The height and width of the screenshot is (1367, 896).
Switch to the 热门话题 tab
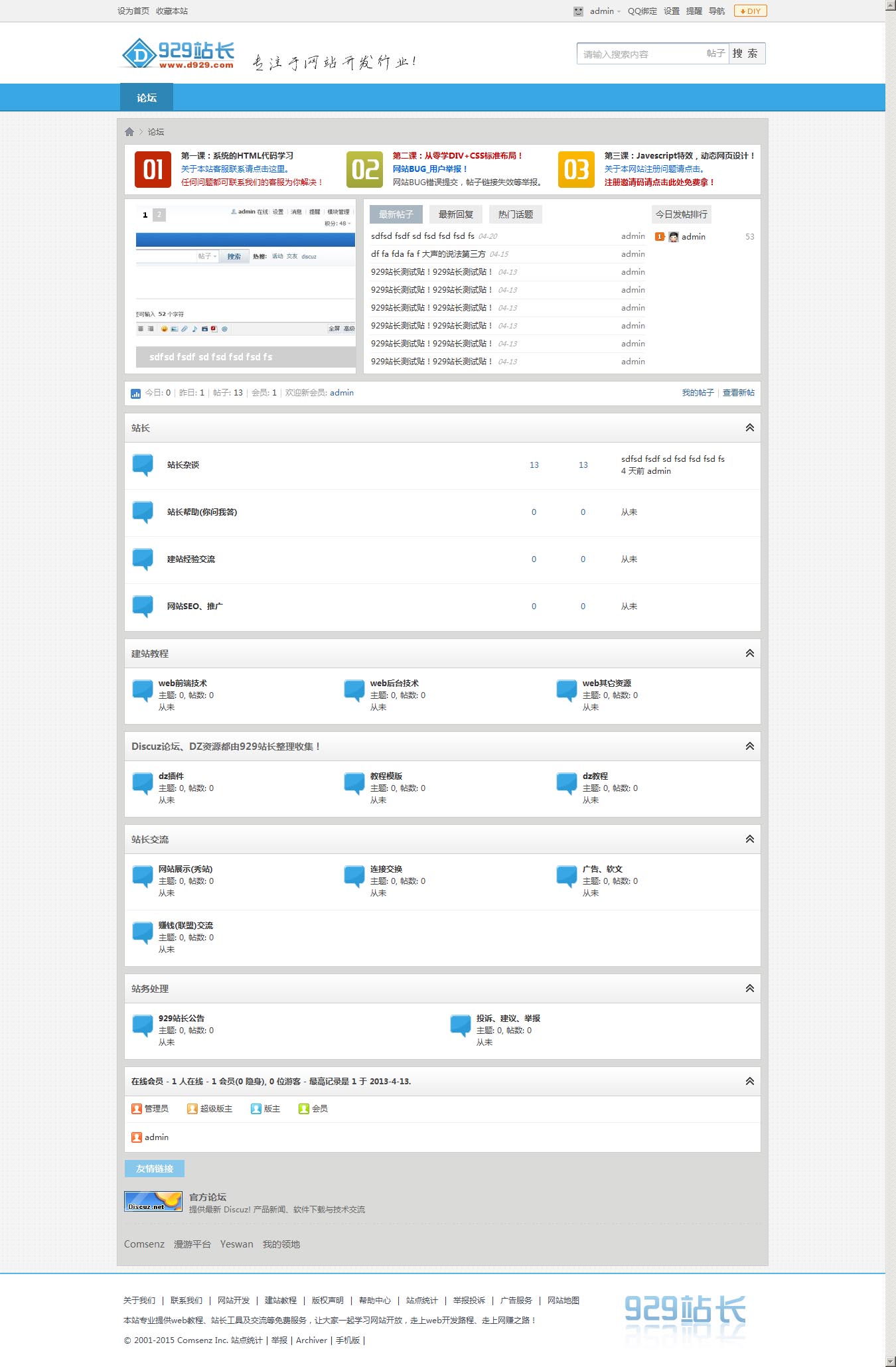[x=516, y=214]
